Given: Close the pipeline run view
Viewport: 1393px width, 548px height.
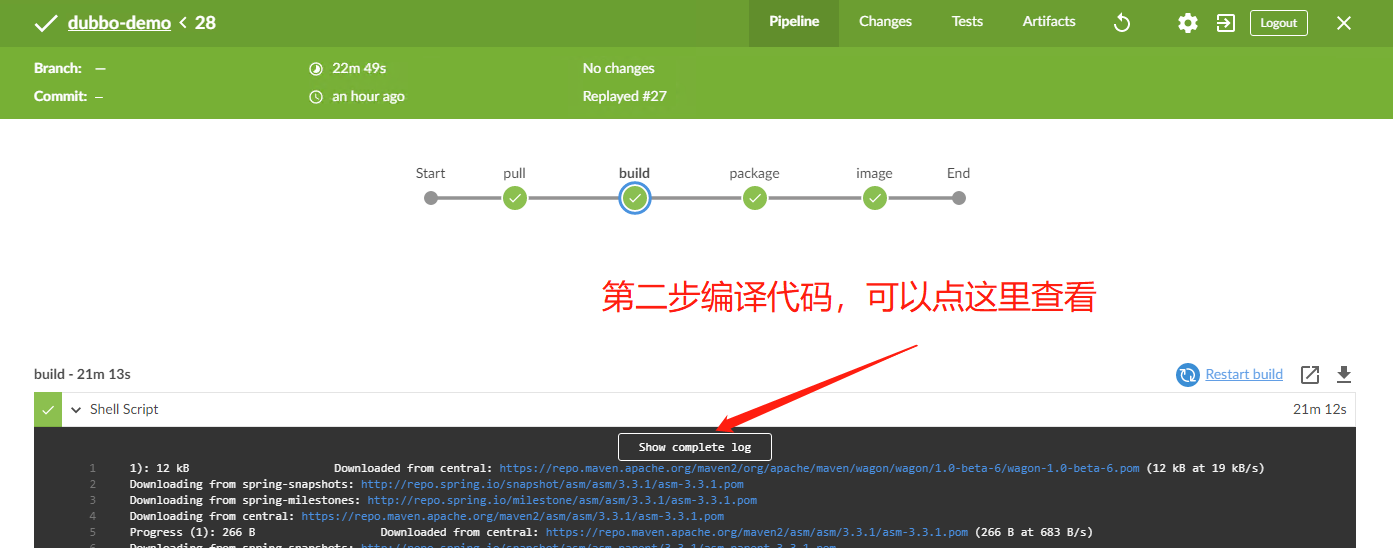Looking at the screenshot, I should (x=1344, y=23).
